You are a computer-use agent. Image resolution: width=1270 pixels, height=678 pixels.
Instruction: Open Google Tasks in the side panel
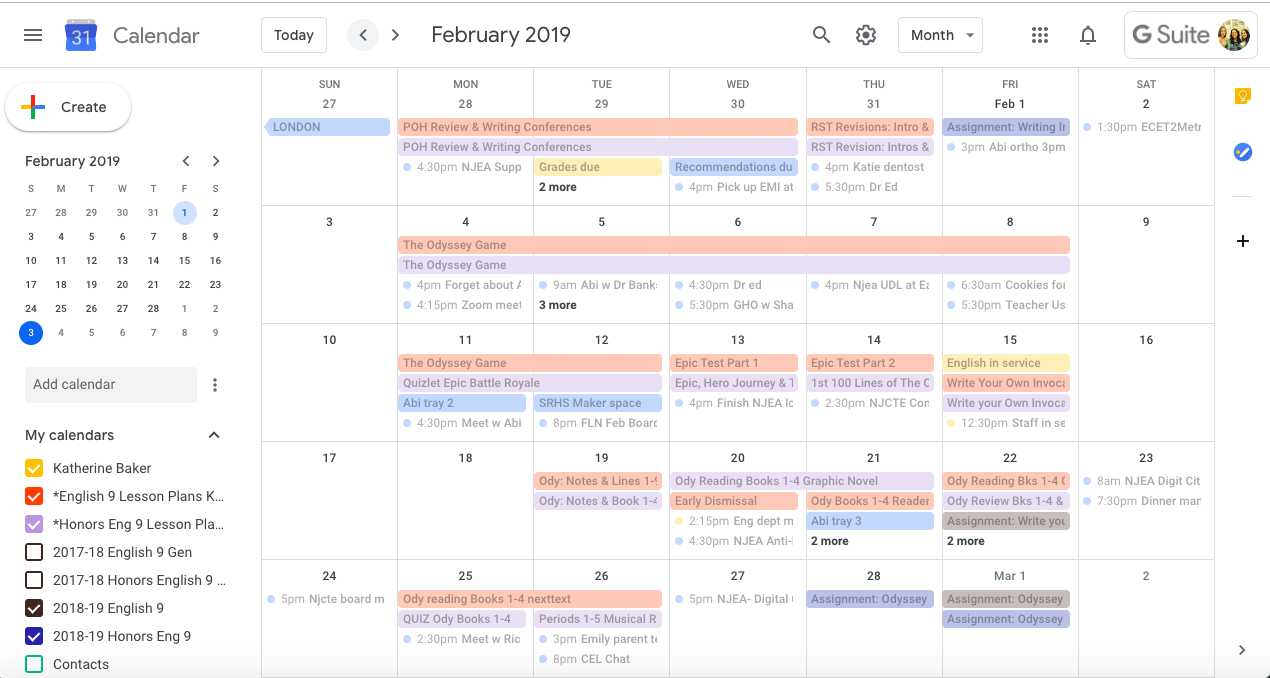(1243, 152)
